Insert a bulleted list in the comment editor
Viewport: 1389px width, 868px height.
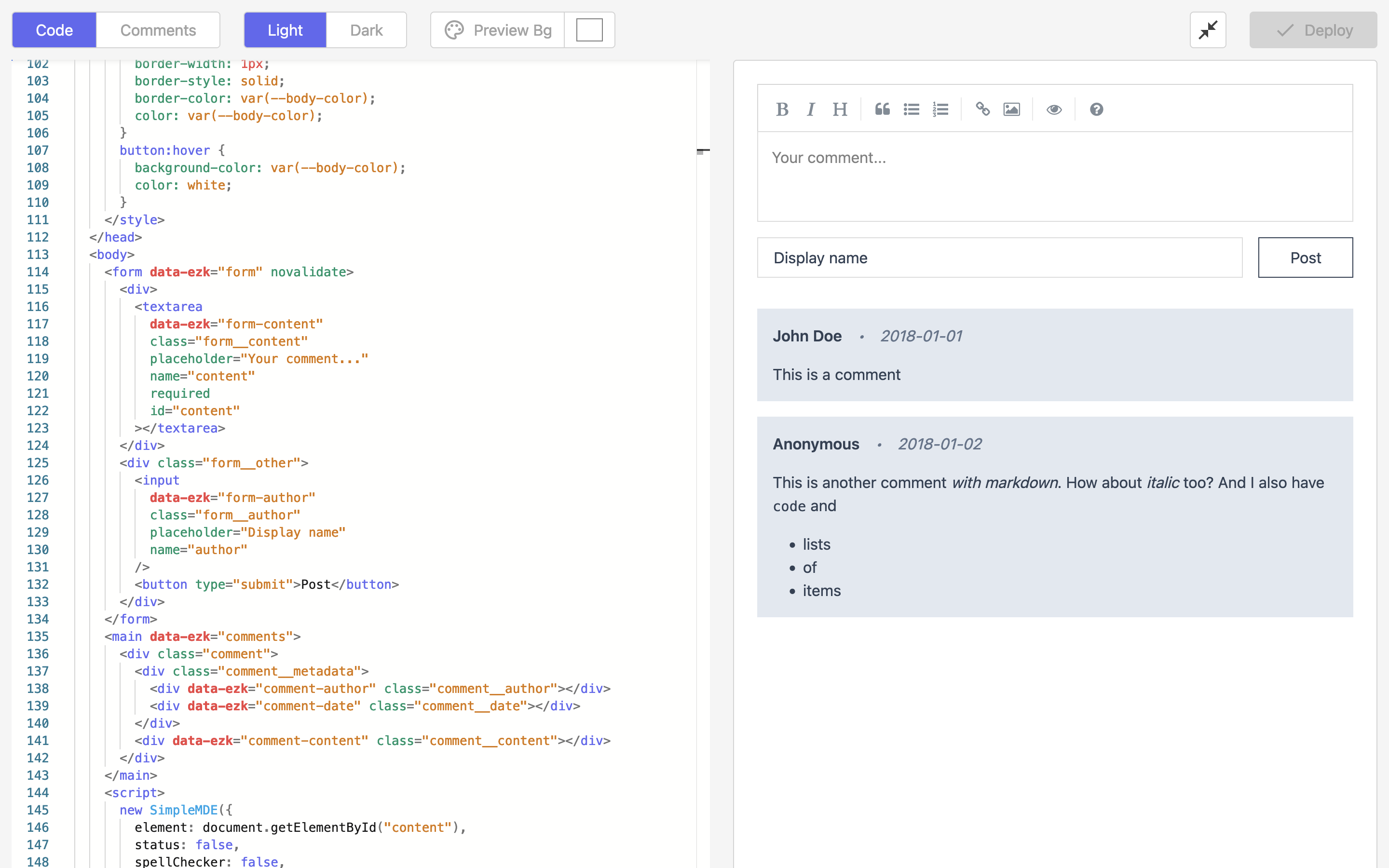click(911, 108)
